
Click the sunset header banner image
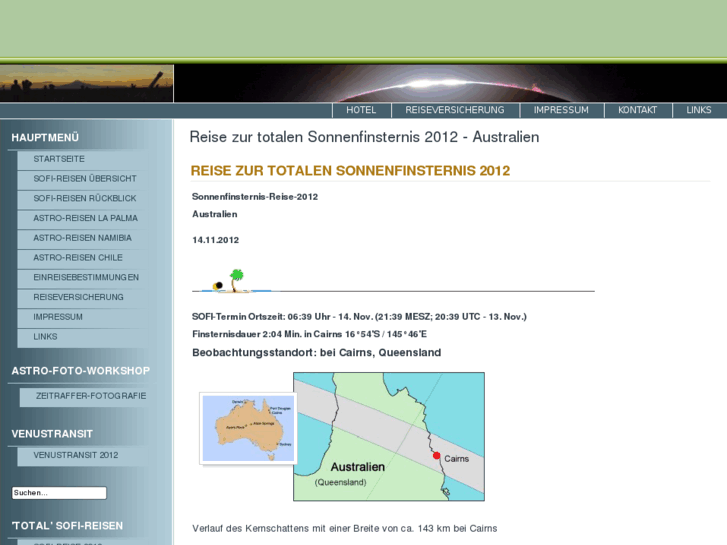(x=87, y=83)
